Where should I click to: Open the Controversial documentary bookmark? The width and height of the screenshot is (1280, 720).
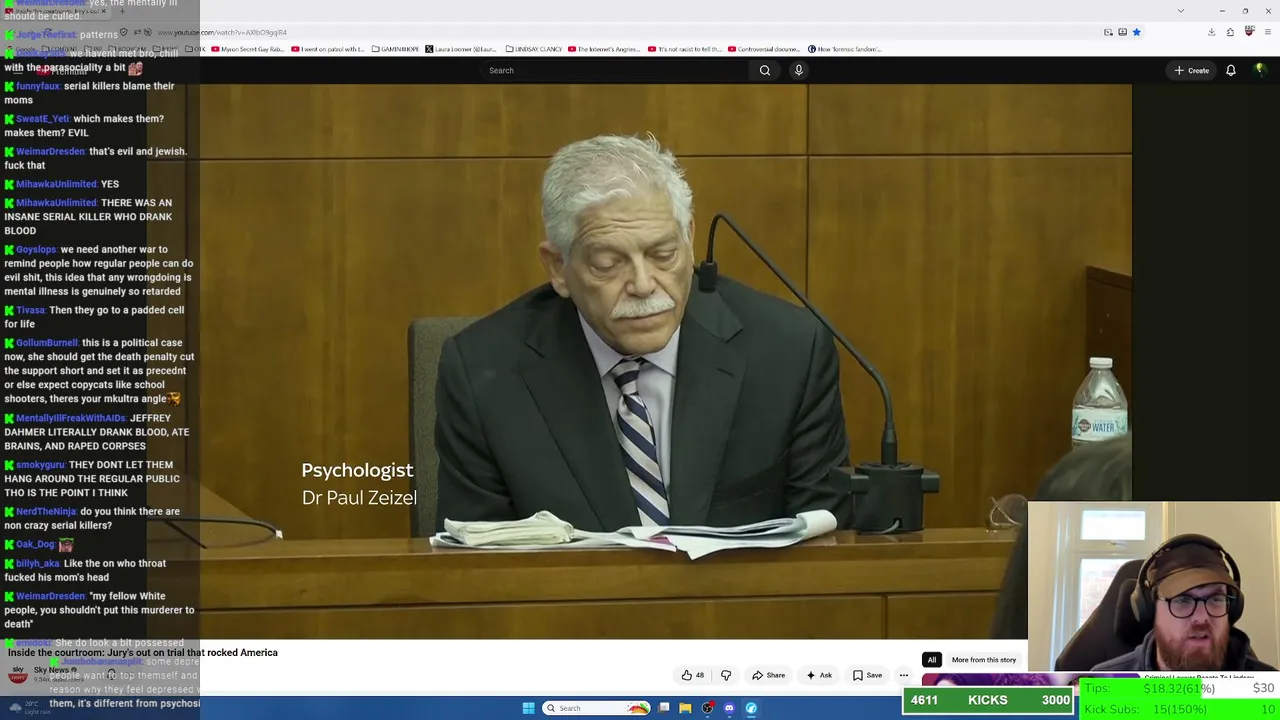[x=764, y=49]
